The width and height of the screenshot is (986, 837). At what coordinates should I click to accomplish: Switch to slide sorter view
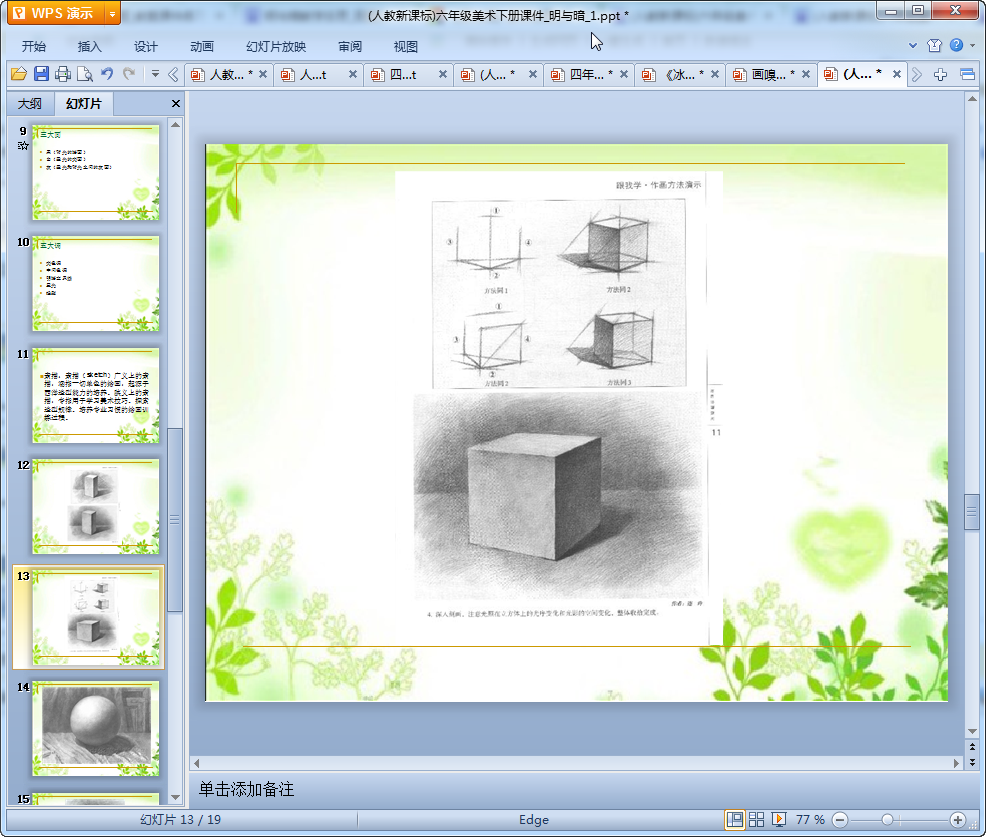(757, 820)
